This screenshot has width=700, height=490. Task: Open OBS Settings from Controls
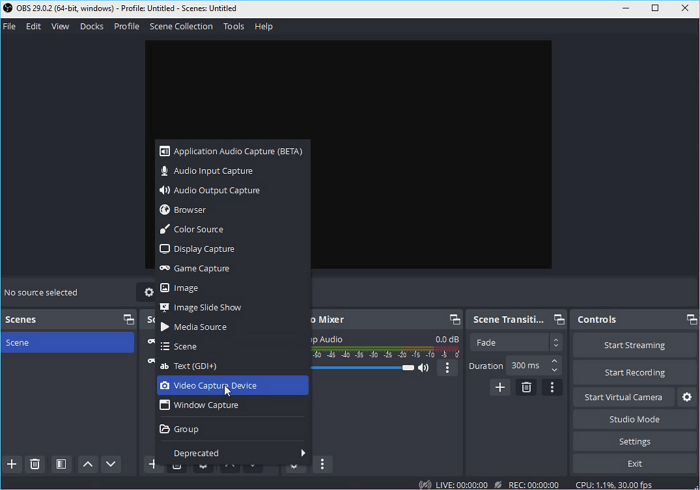(x=634, y=442)
